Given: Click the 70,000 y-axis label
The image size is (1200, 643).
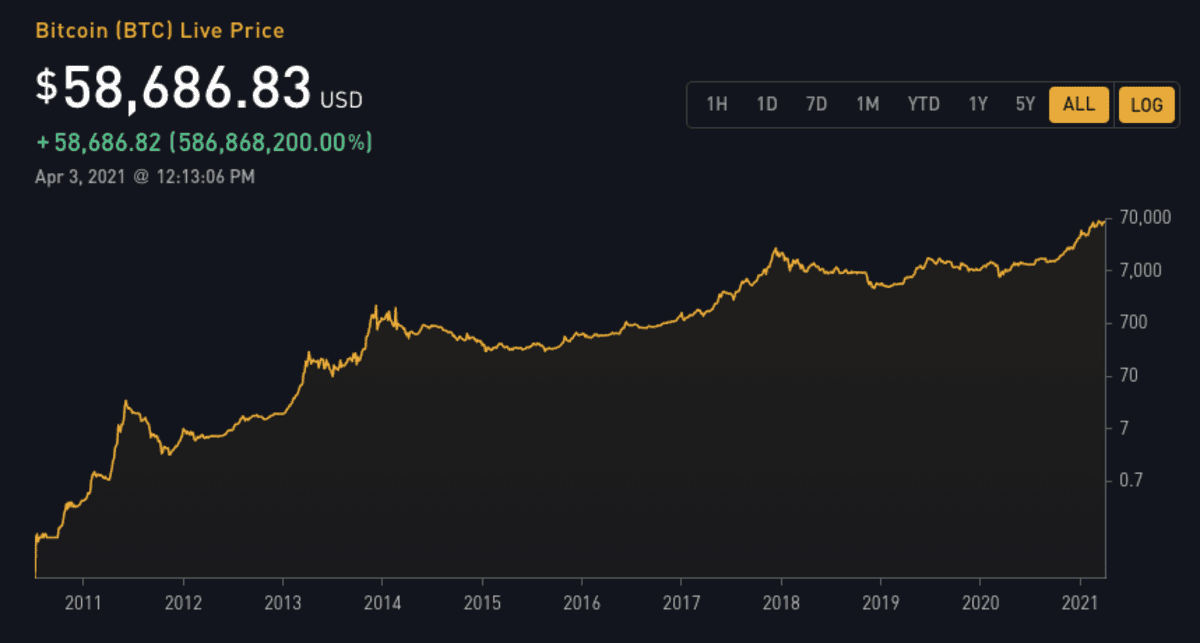Looking at the screenshot, I should point(1143,218).
